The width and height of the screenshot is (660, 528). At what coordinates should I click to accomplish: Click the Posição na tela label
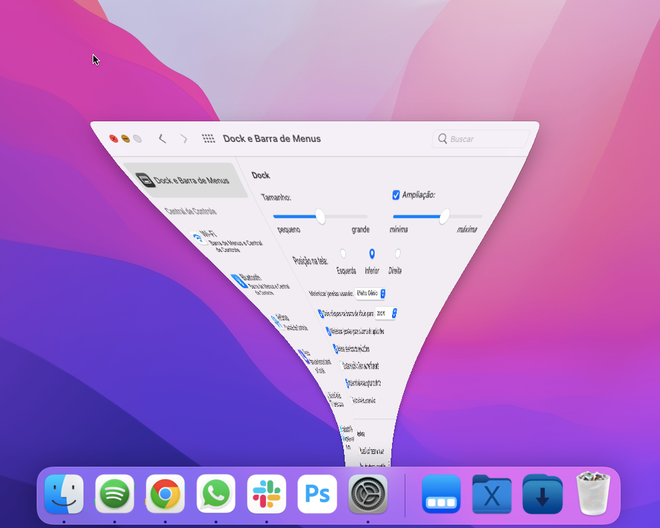click(x=310, y=261)
